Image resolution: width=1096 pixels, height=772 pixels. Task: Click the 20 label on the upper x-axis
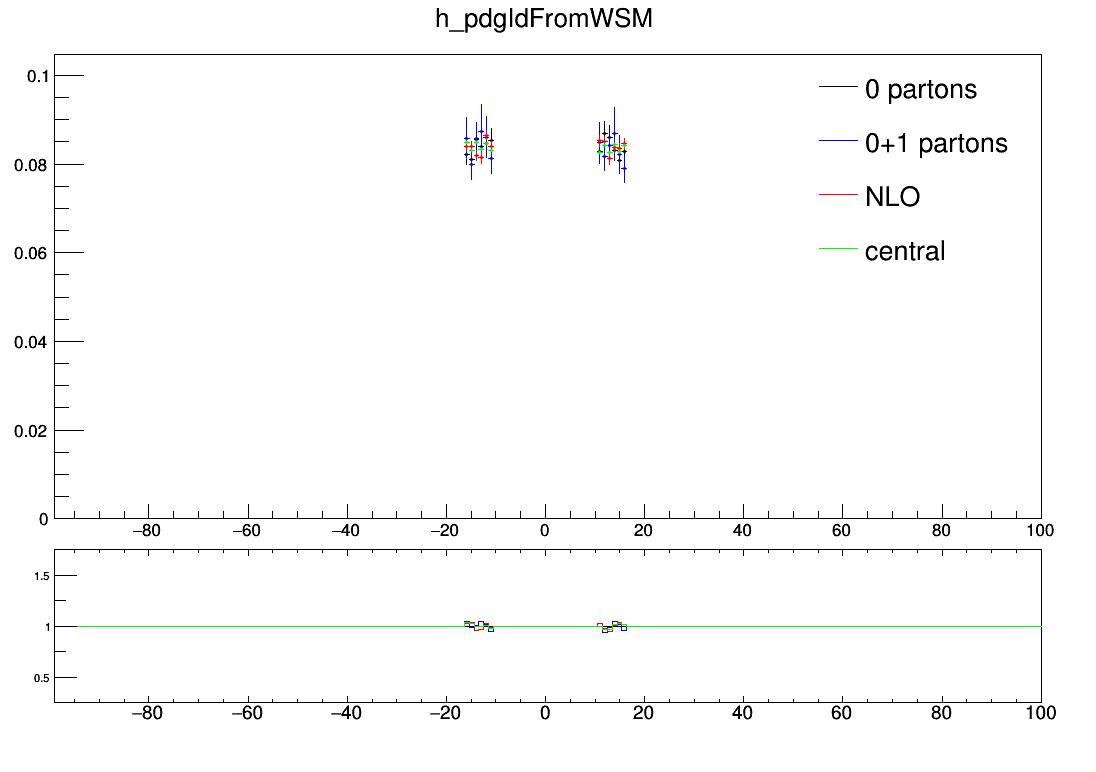643,531
